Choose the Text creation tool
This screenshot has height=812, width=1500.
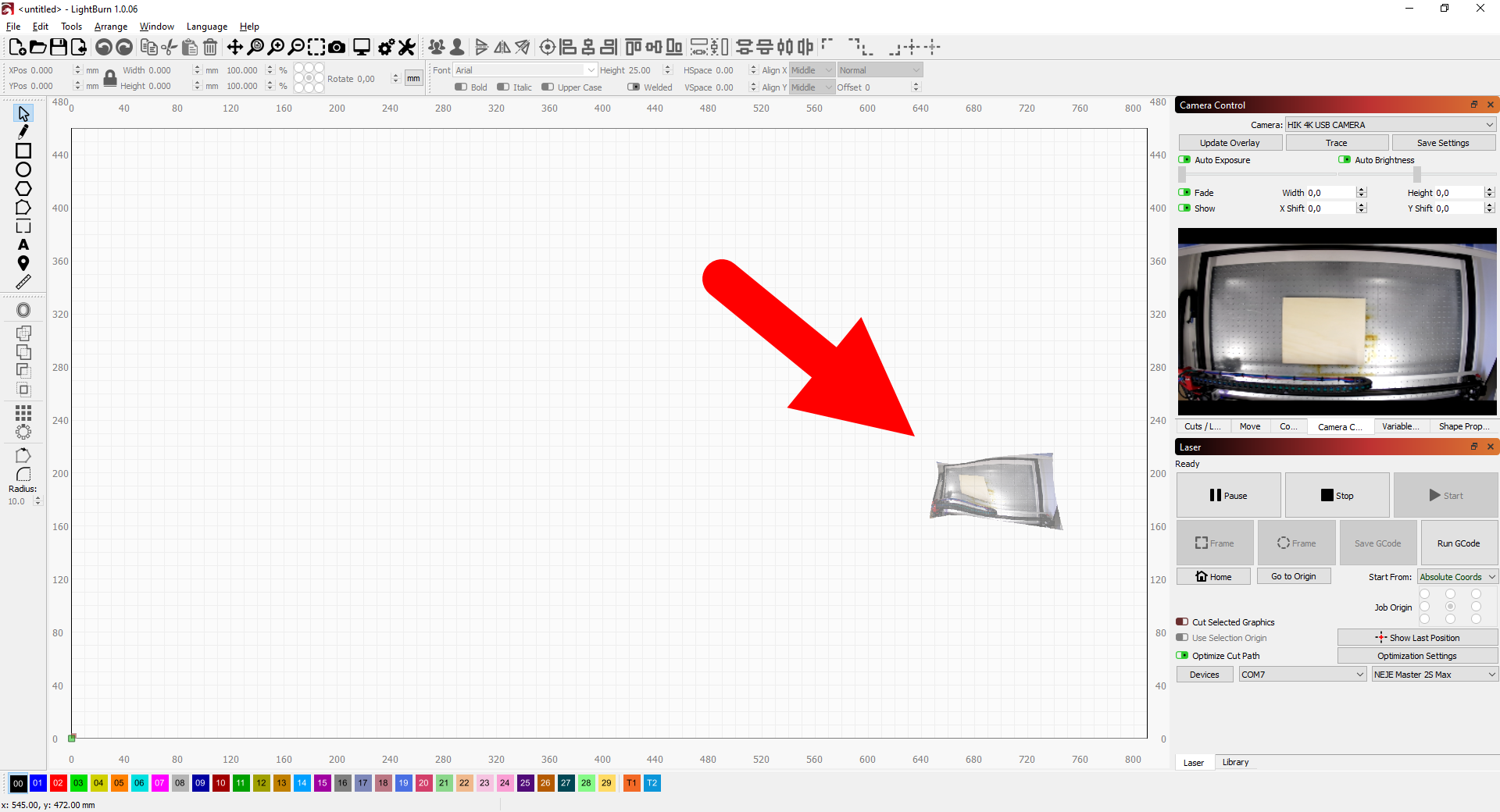pos(23,245)
